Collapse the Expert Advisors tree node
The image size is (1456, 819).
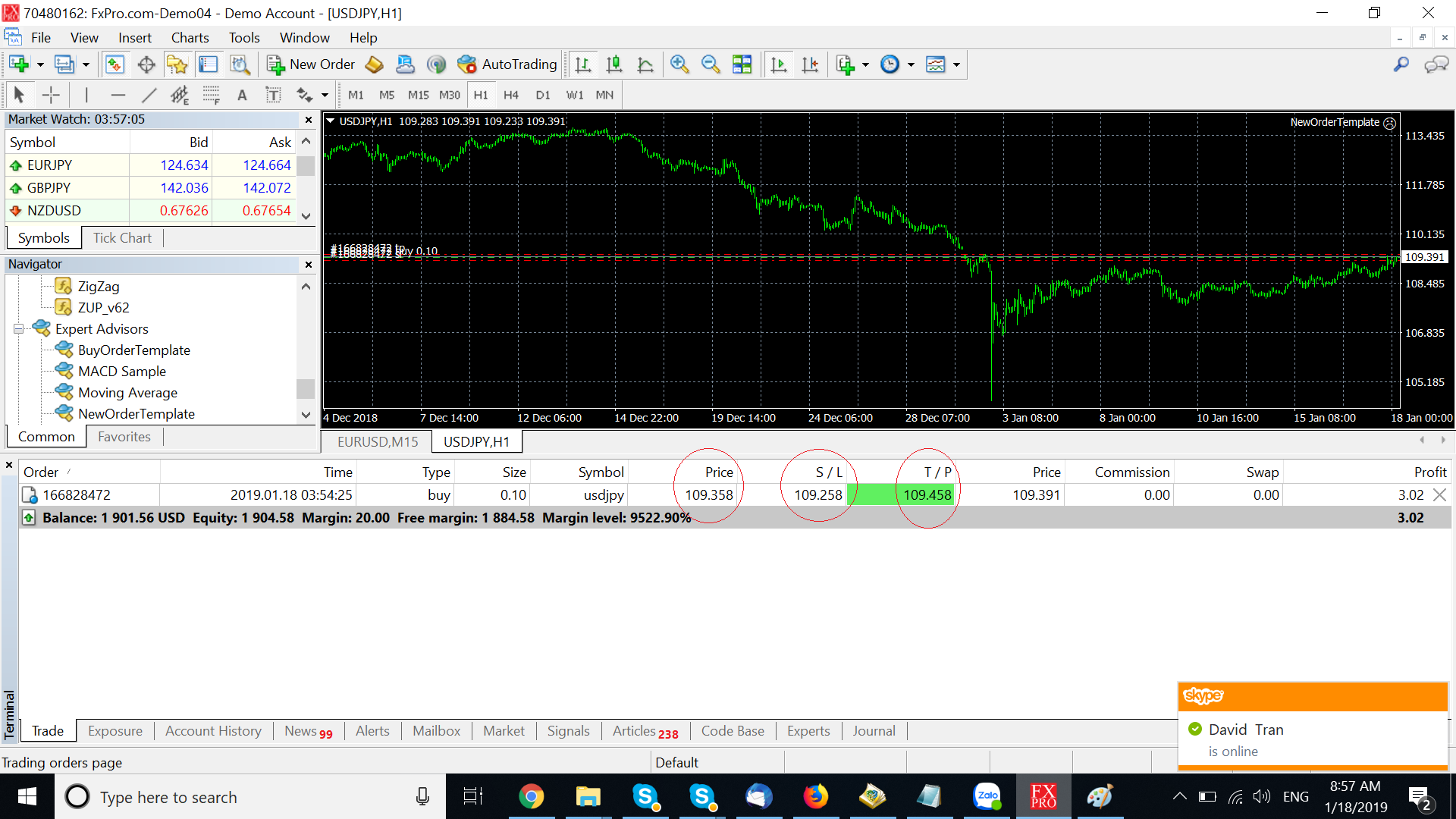18,329
